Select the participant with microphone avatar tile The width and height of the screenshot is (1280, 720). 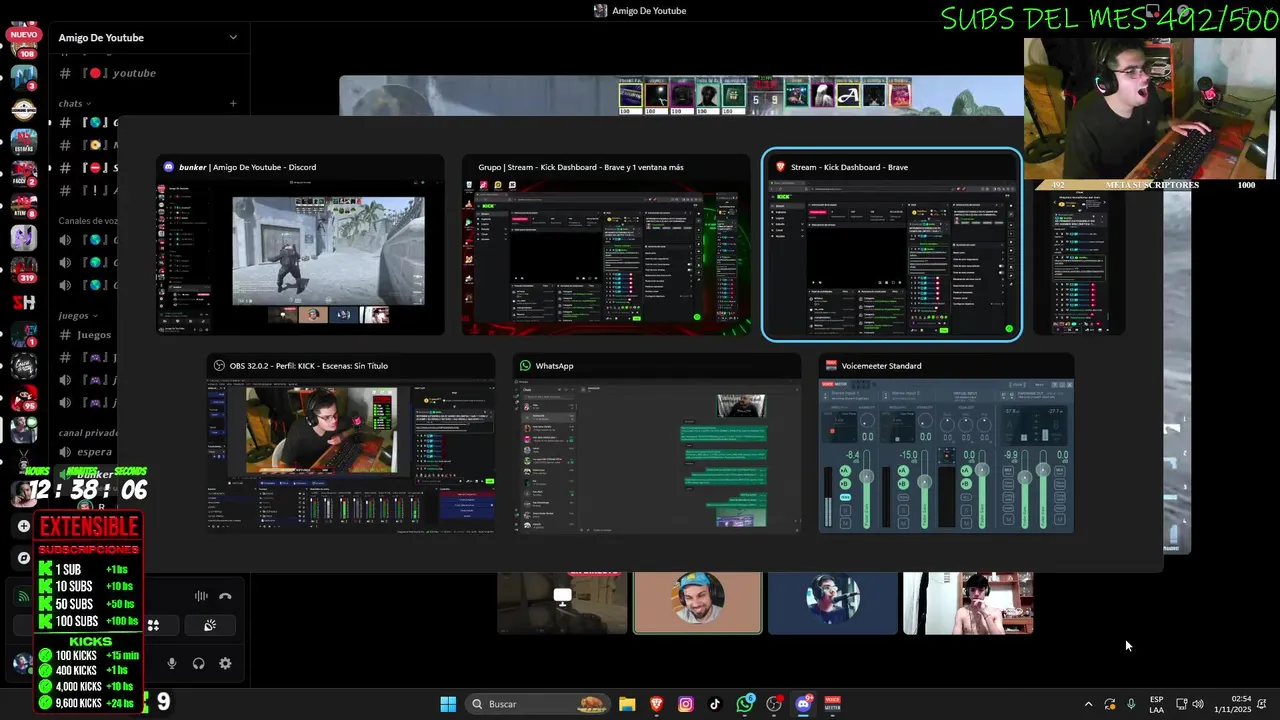pyautogui.click(x=833, y=604)
